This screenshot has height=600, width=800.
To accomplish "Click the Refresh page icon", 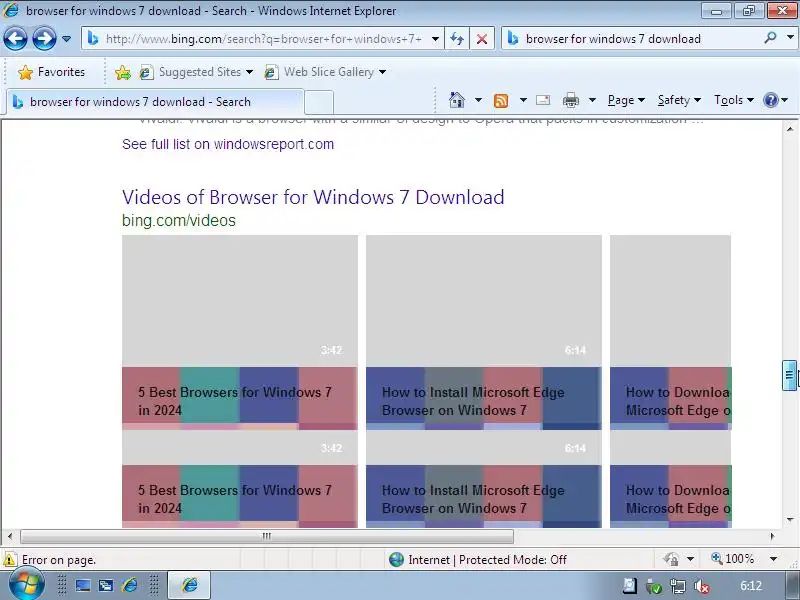I will 457,39.
